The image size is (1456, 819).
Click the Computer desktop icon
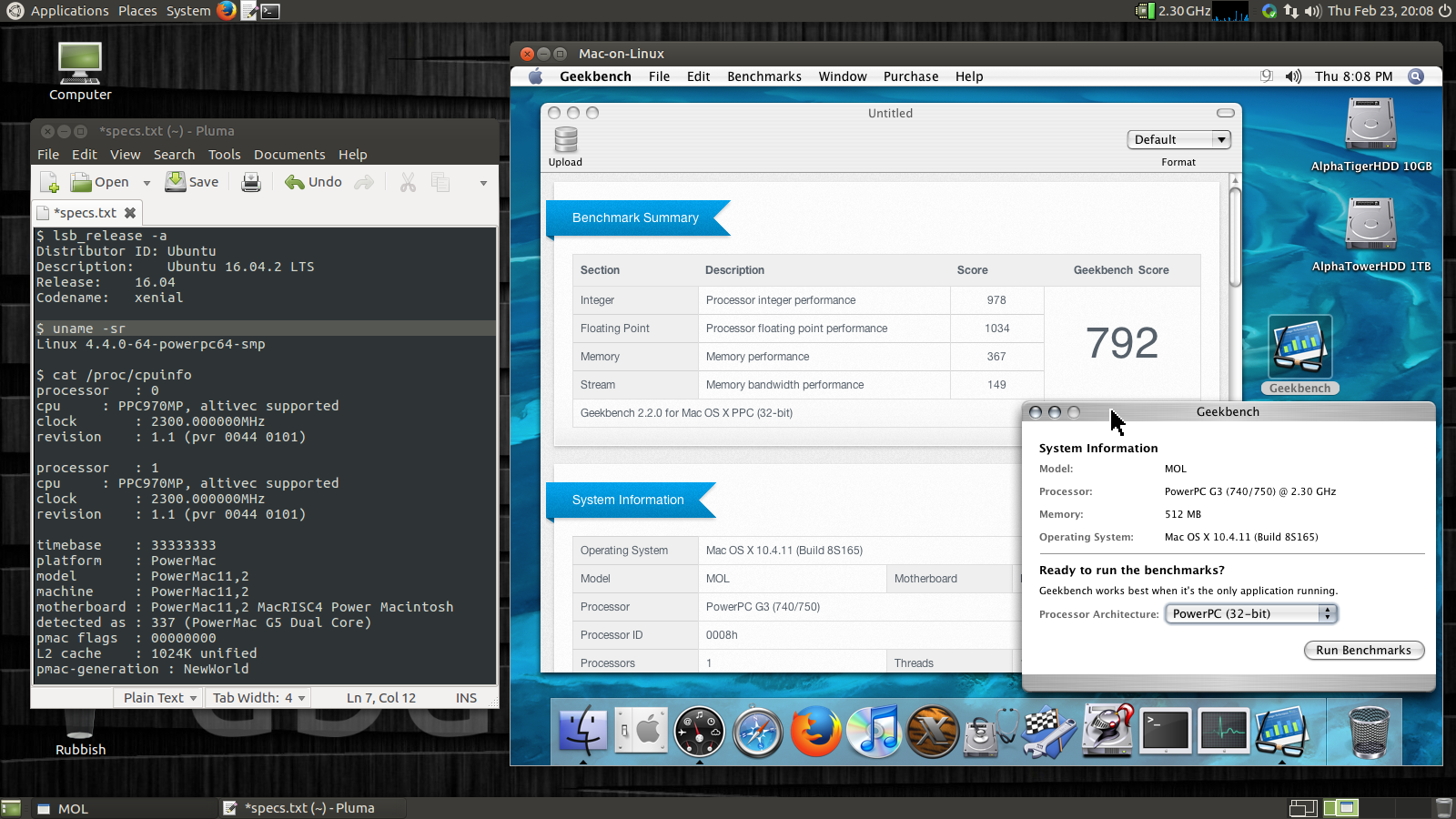pos(80,72)
